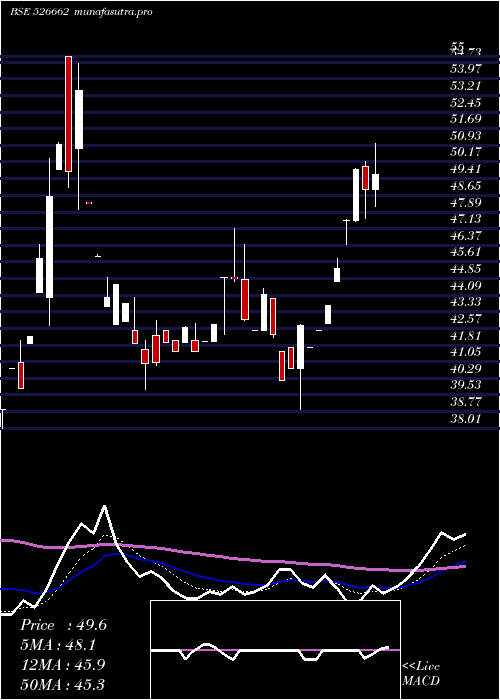Click the 47.13 price axis label
Image resolution: width=500 pixels, height=700 pixels.
click(x=466, y=219)
